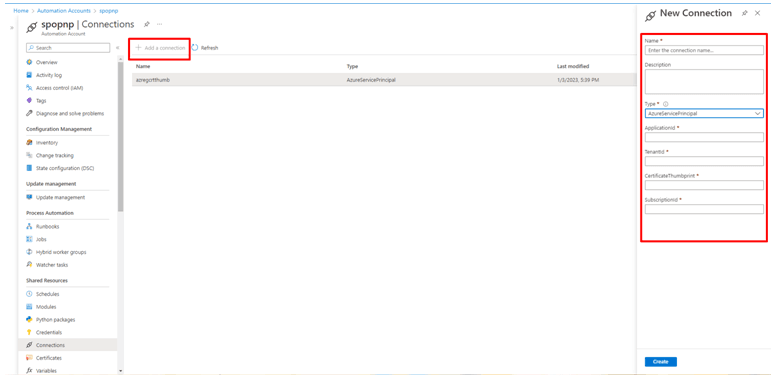Open the Update management icon
This screenshot has width=777, height=380.
(x=29, y=197)
